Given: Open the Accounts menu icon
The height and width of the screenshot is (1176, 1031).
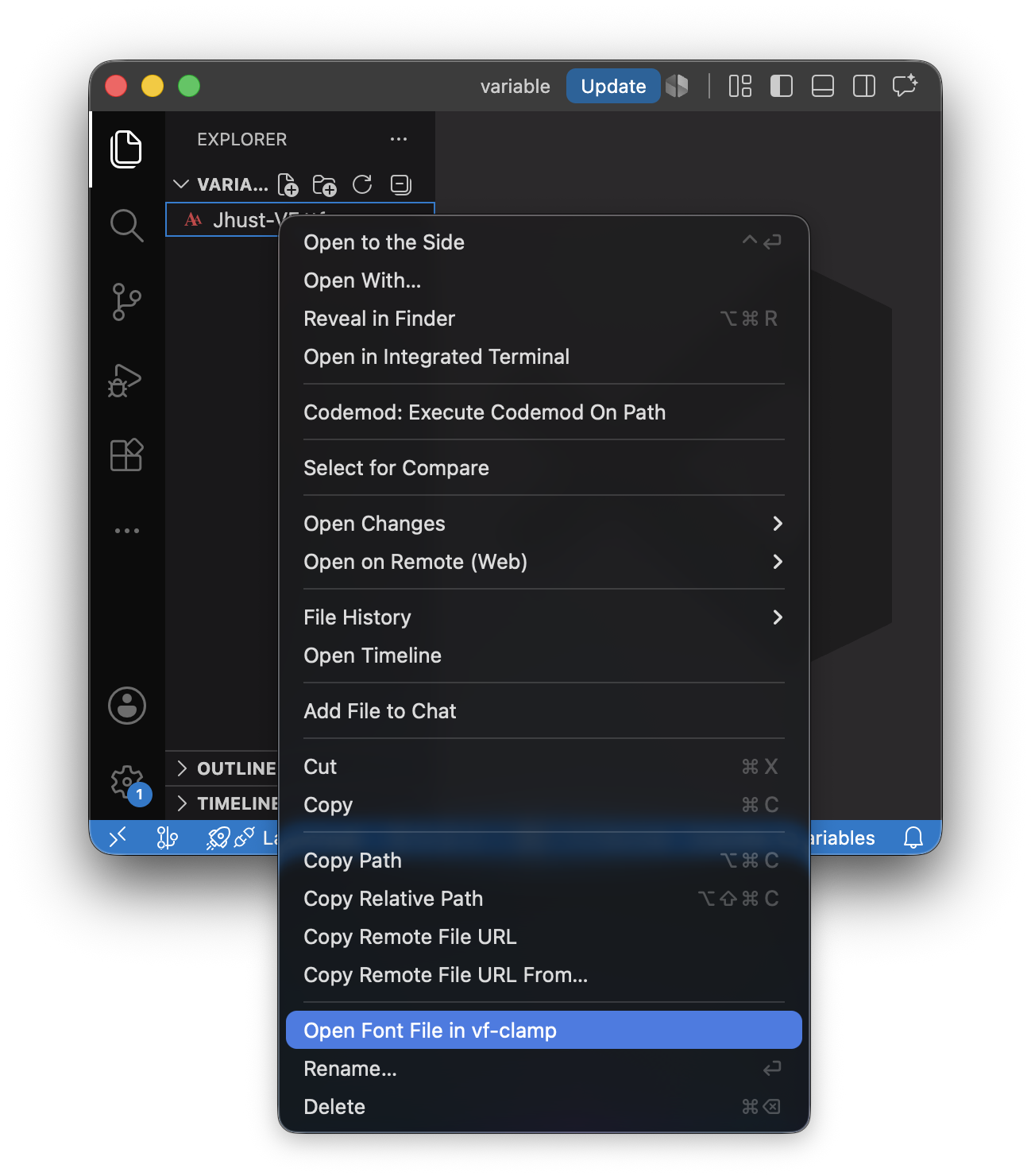Looking at the screenshot, I should click(x=127, y=706).
